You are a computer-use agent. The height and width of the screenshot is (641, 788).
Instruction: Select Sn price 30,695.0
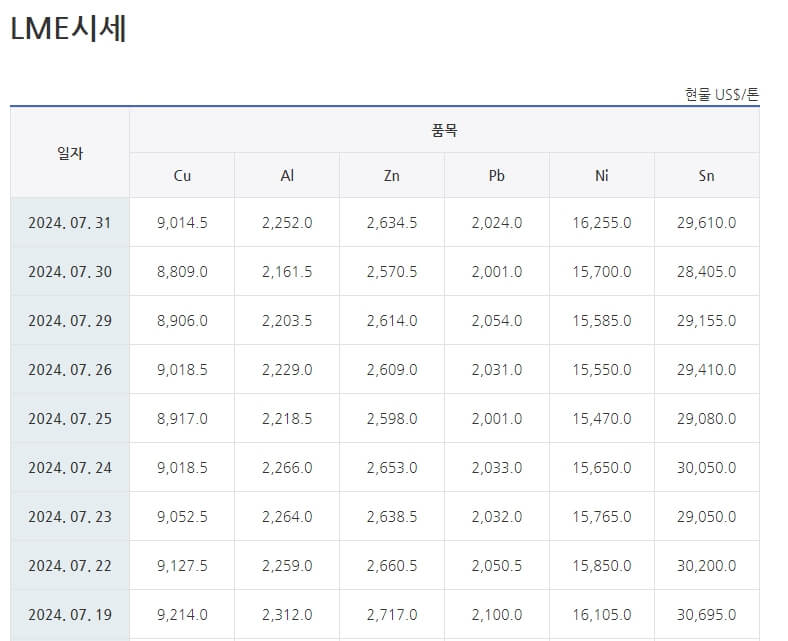[x=706, y=614]
